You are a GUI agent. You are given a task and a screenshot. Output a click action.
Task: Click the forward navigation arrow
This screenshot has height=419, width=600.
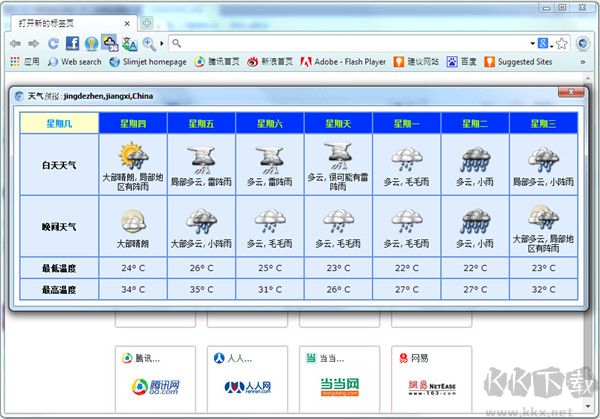tap(33, 43)
